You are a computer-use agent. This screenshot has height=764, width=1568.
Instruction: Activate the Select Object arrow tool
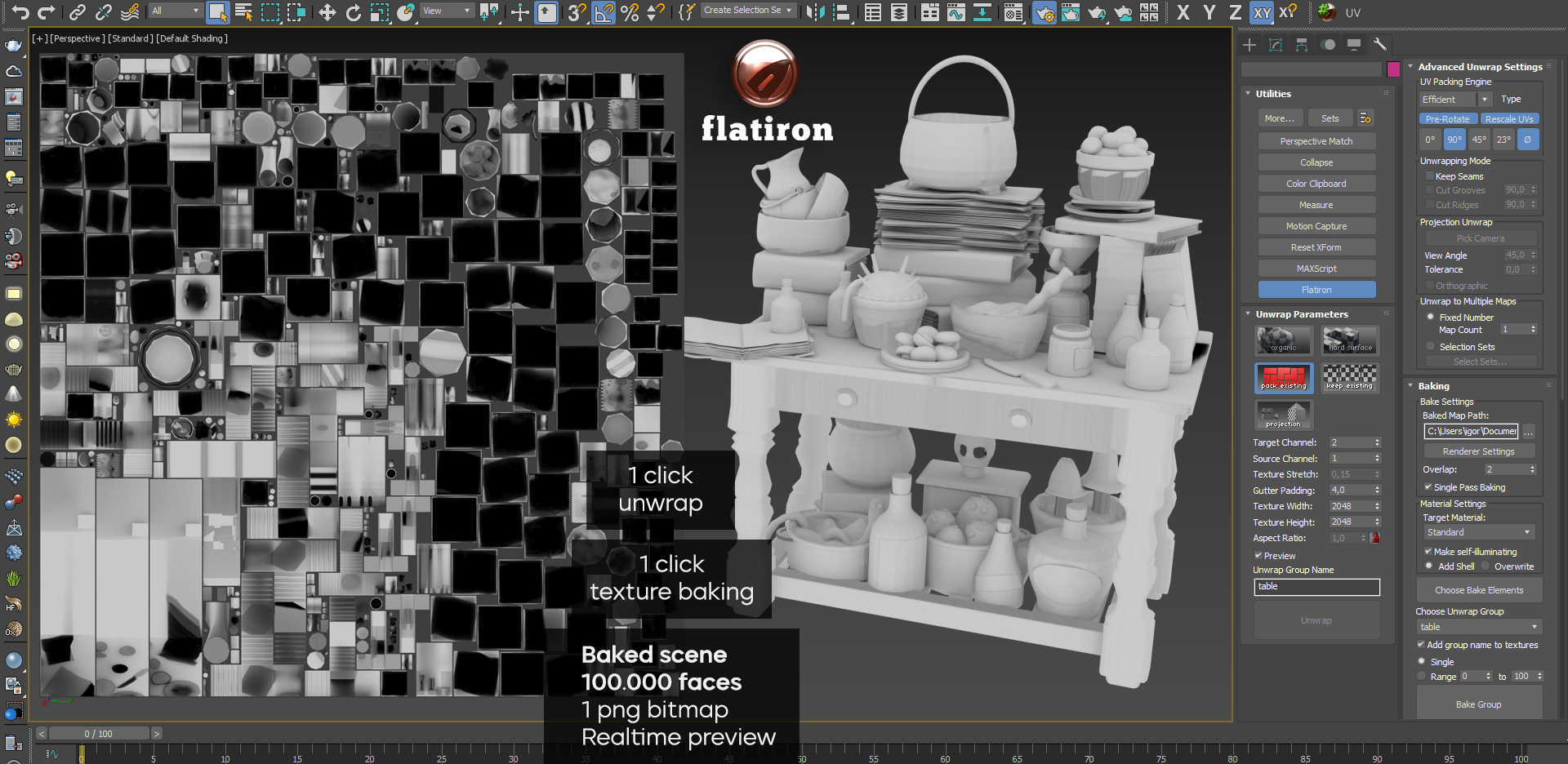(217, 11)
